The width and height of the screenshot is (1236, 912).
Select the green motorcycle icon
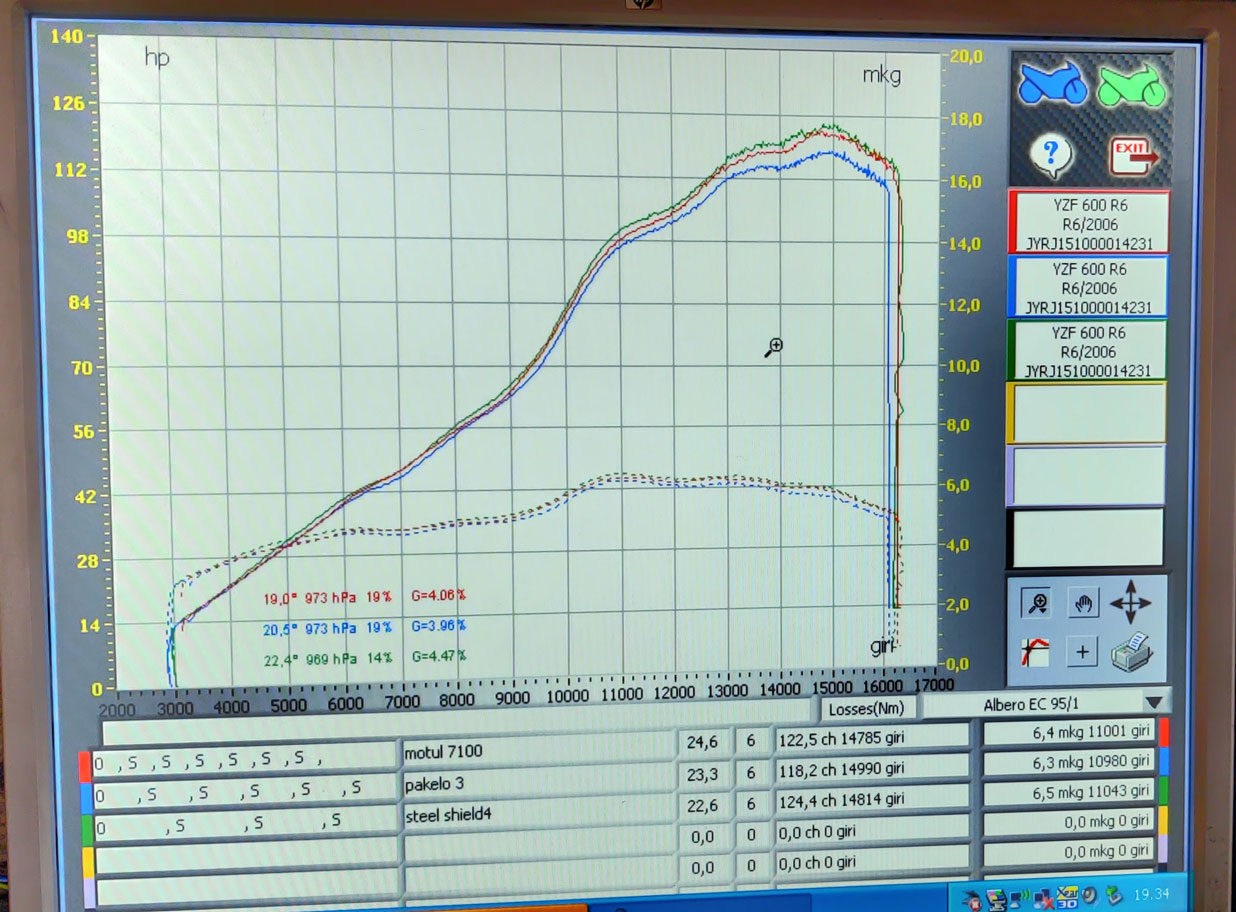point(1131,84)
